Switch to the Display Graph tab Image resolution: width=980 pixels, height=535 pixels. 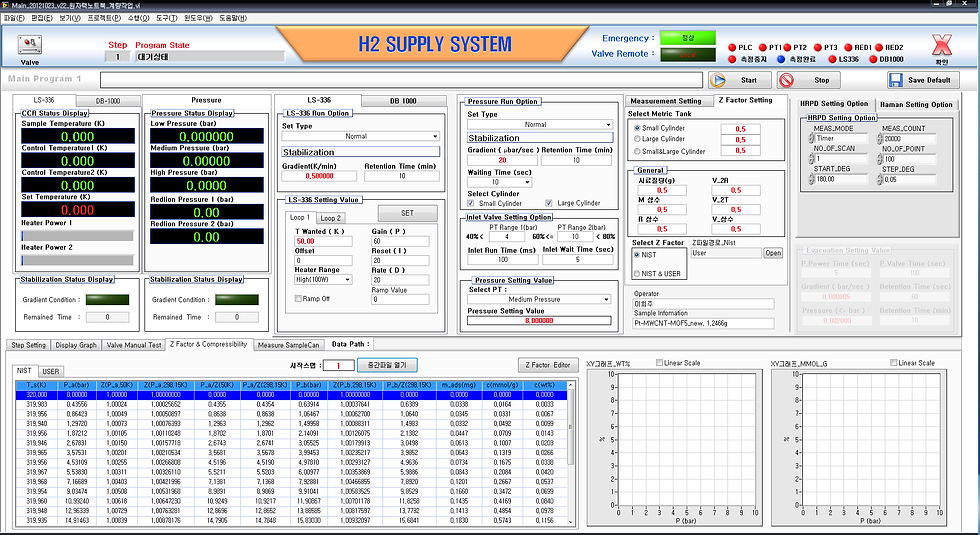[76, 345]
